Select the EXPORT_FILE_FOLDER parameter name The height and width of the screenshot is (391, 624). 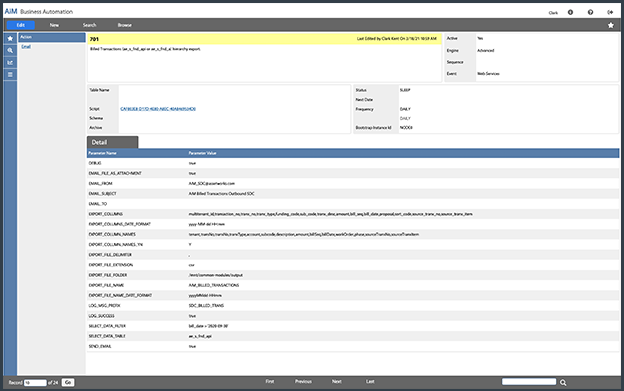coord(107,275)
